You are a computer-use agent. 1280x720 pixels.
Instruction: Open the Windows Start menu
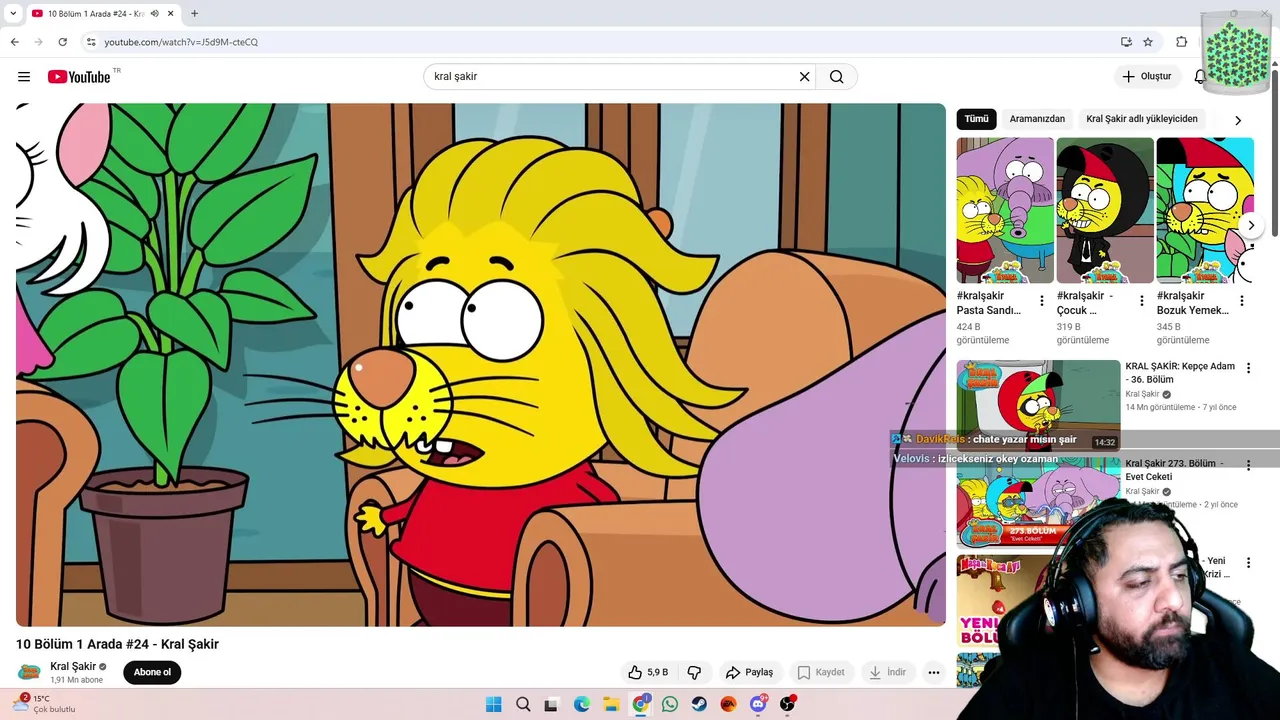pyautogui.click(x=494, y=704)
